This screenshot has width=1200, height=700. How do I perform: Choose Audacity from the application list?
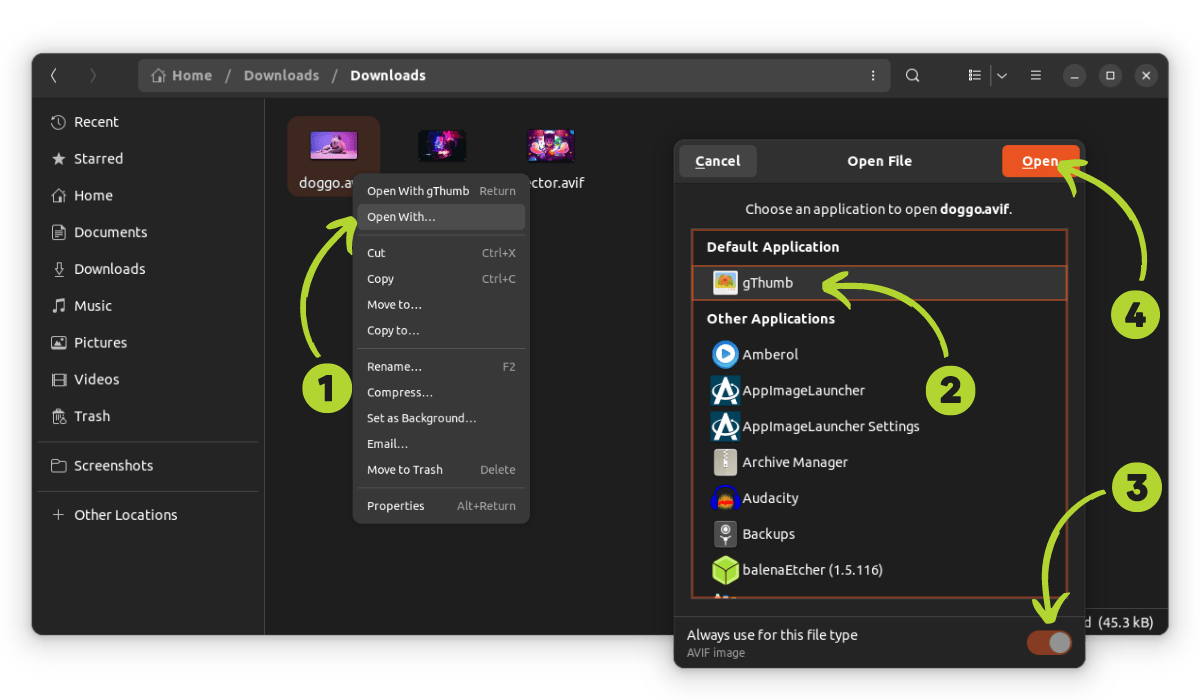click(770, 498)
